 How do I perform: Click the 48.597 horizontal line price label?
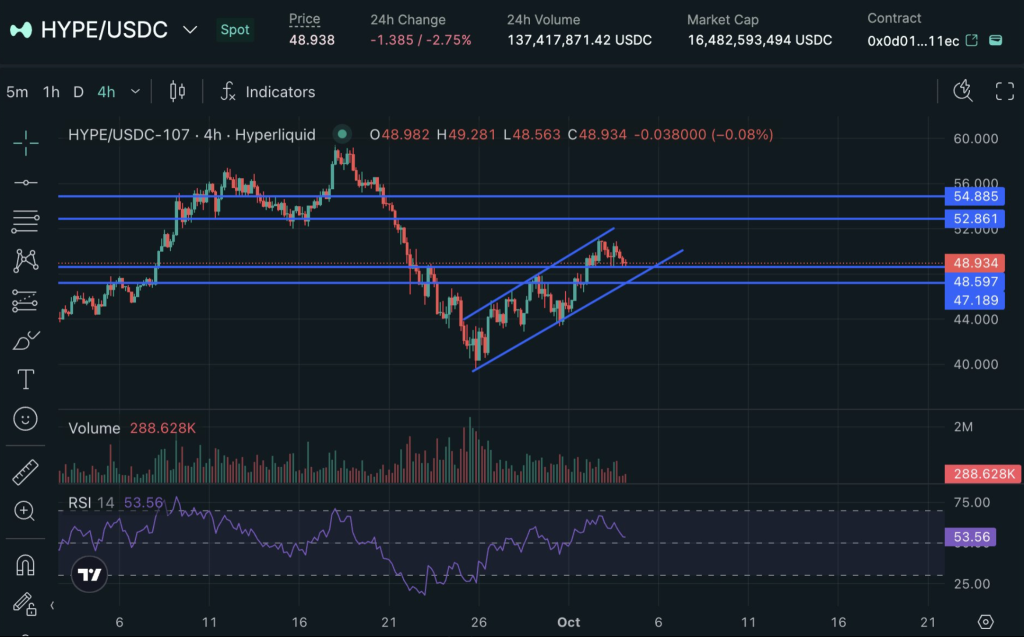(975, 282)
